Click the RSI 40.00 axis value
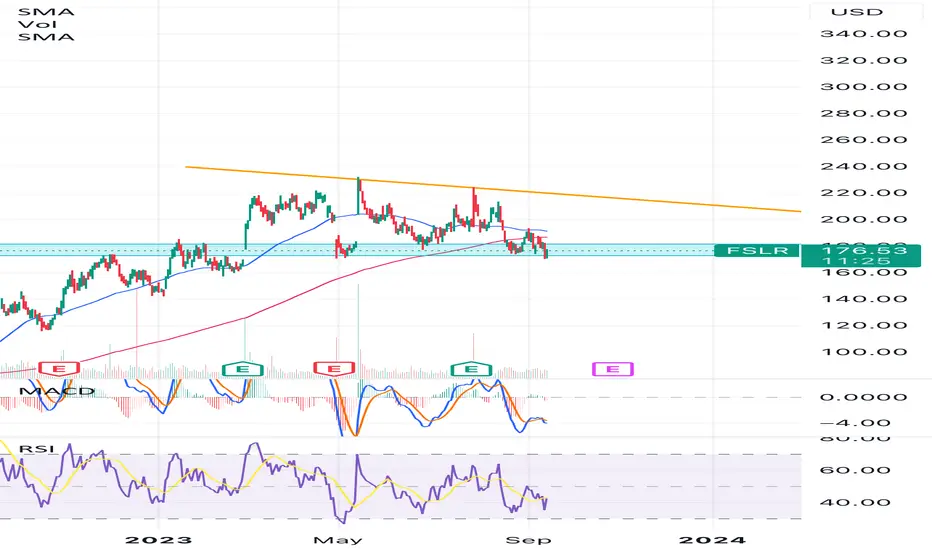The width and height of the screenshot is (932, 550). [x=855, y=502]
